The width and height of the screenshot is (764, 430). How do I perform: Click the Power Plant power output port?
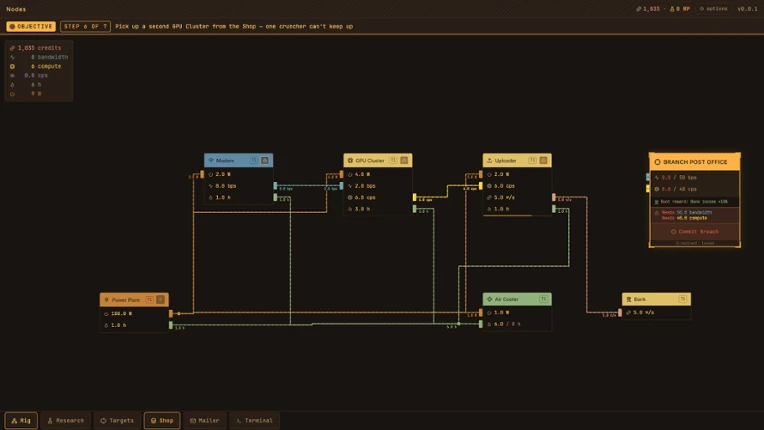click(x=171, y=313)
